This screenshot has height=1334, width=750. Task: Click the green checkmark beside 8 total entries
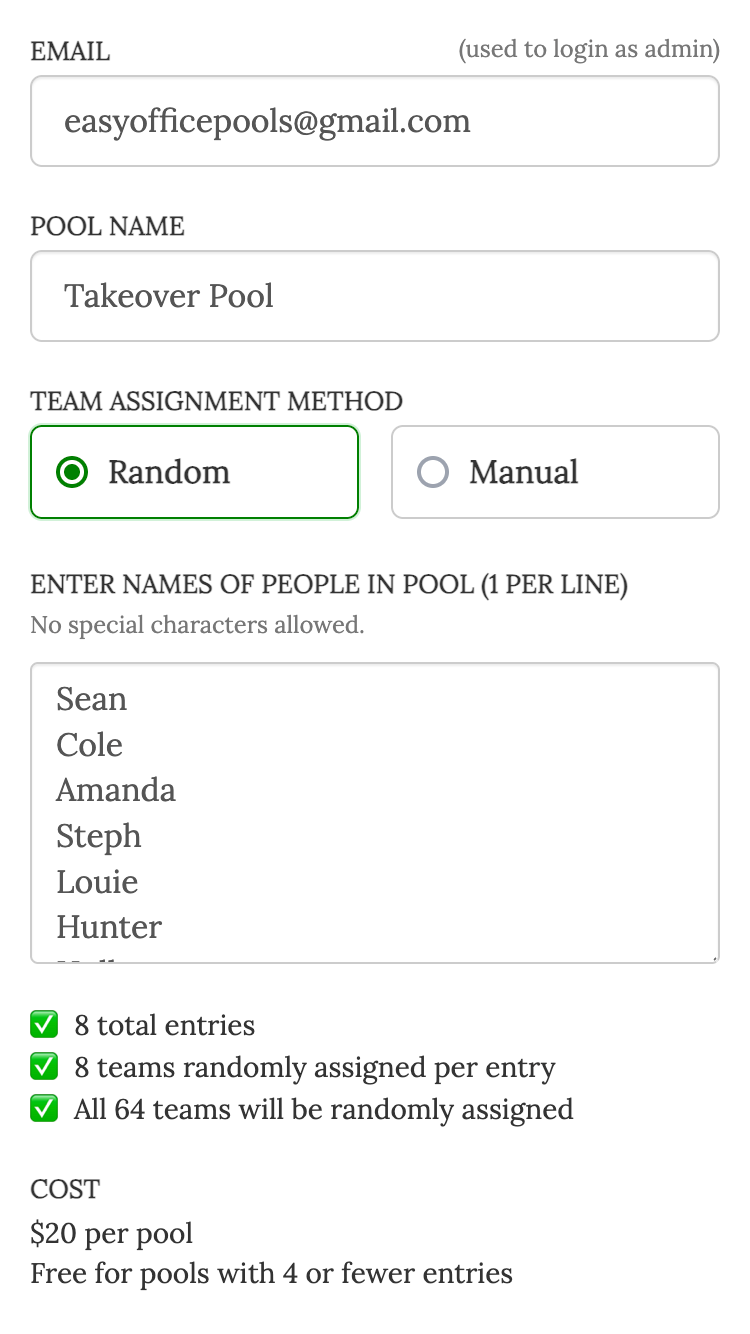tap(44, 1024)
